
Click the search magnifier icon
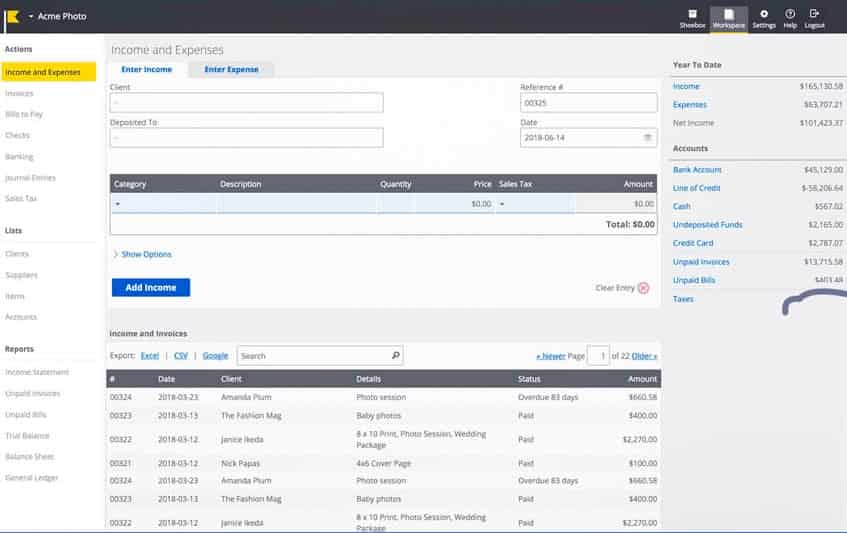coord(395,355)
